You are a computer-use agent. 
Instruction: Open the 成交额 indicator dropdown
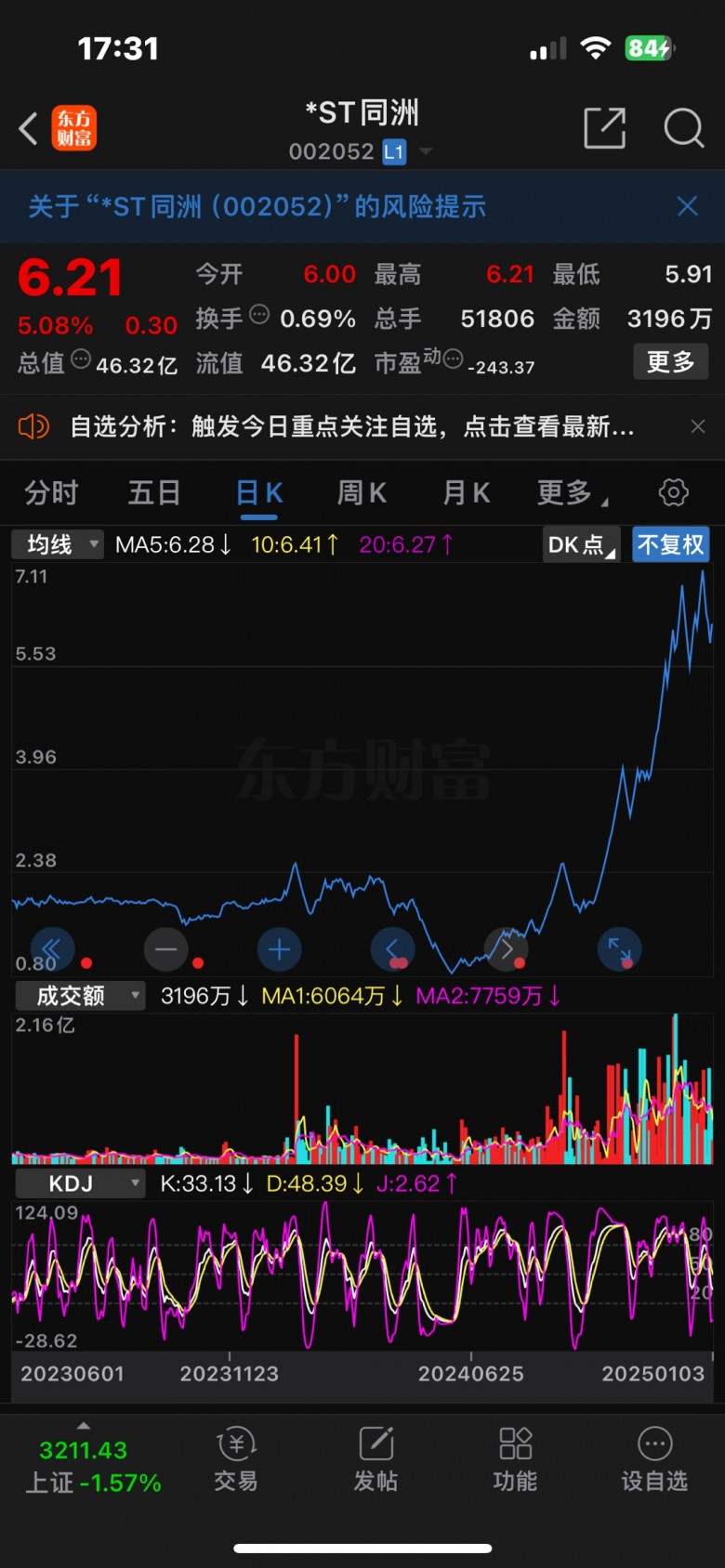80,996
